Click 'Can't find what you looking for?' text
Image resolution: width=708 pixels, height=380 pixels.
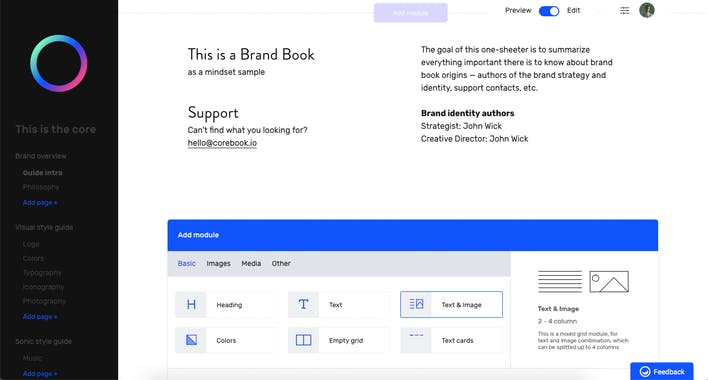(247, 130)
